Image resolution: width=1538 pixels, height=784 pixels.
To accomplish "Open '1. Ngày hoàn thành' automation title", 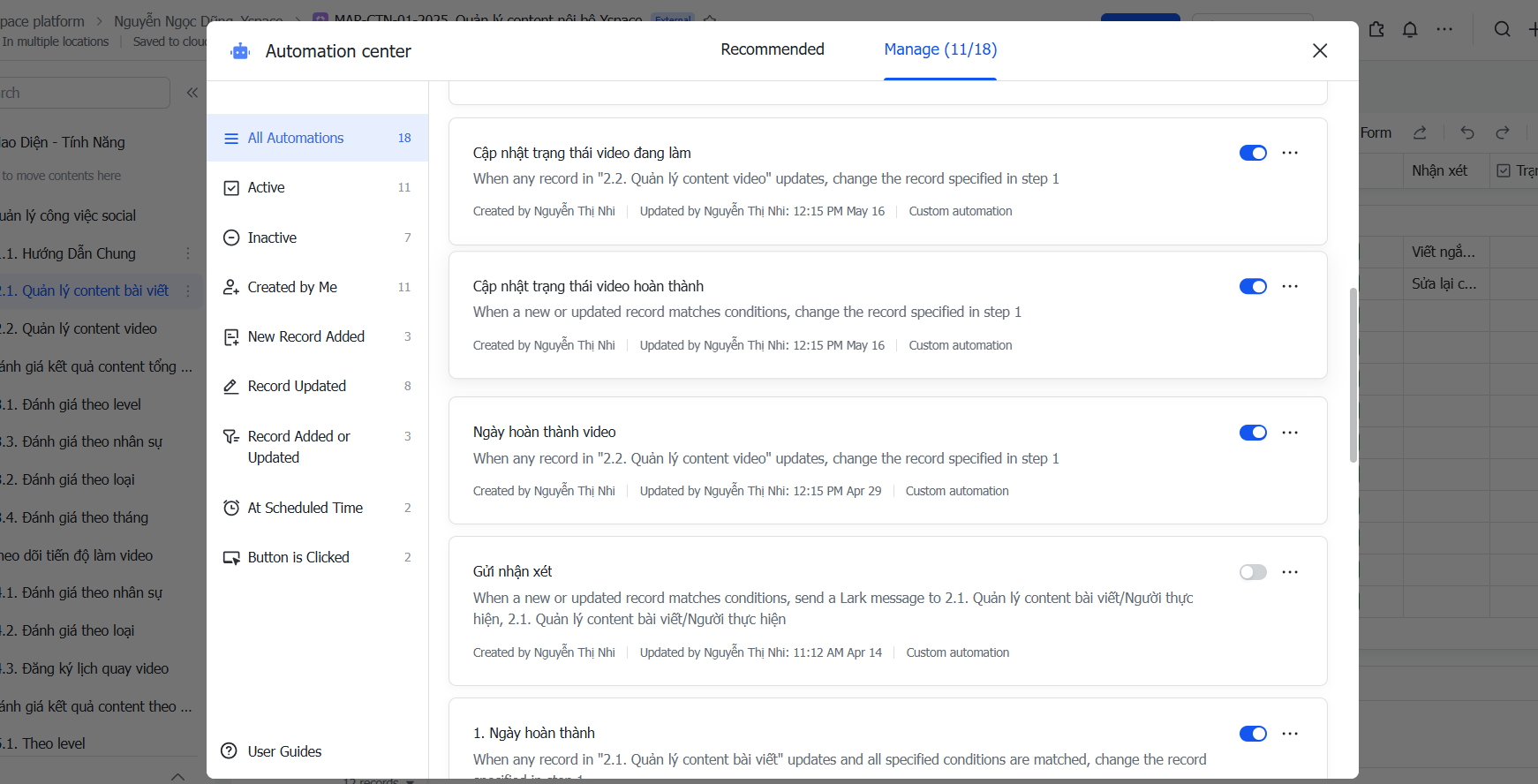I will [533, 733].
